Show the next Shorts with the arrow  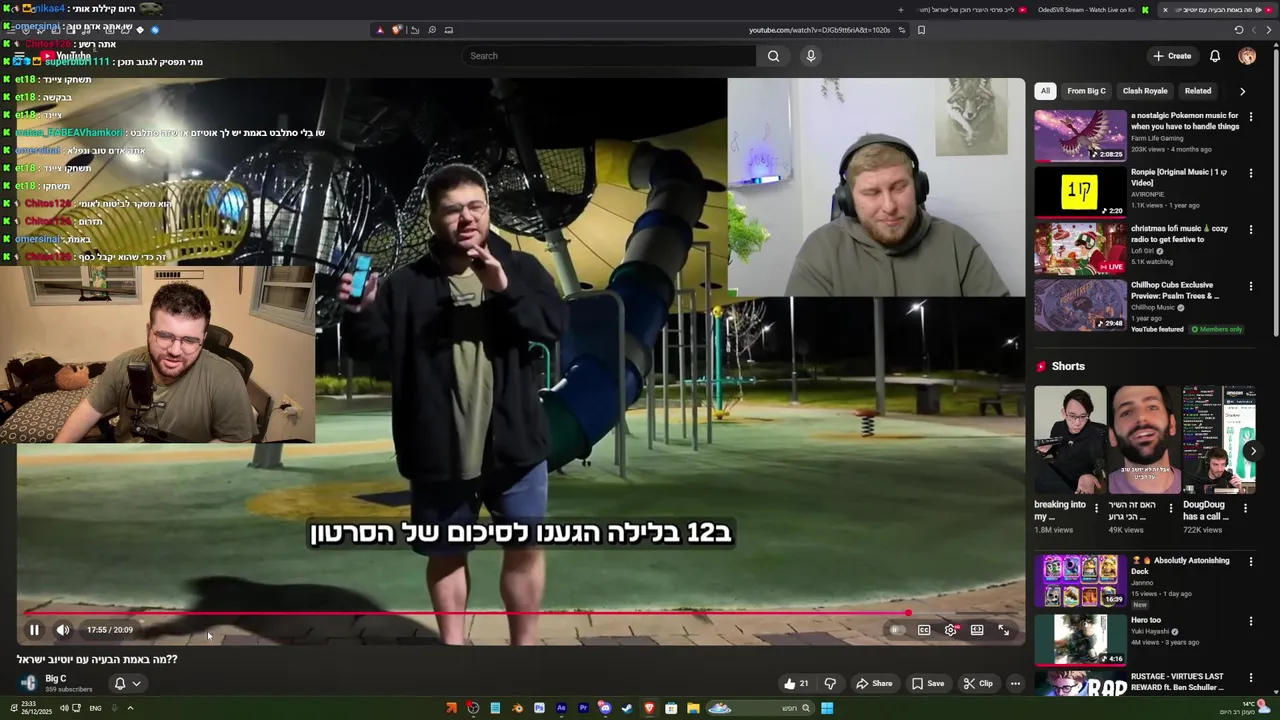(1252, 451)
